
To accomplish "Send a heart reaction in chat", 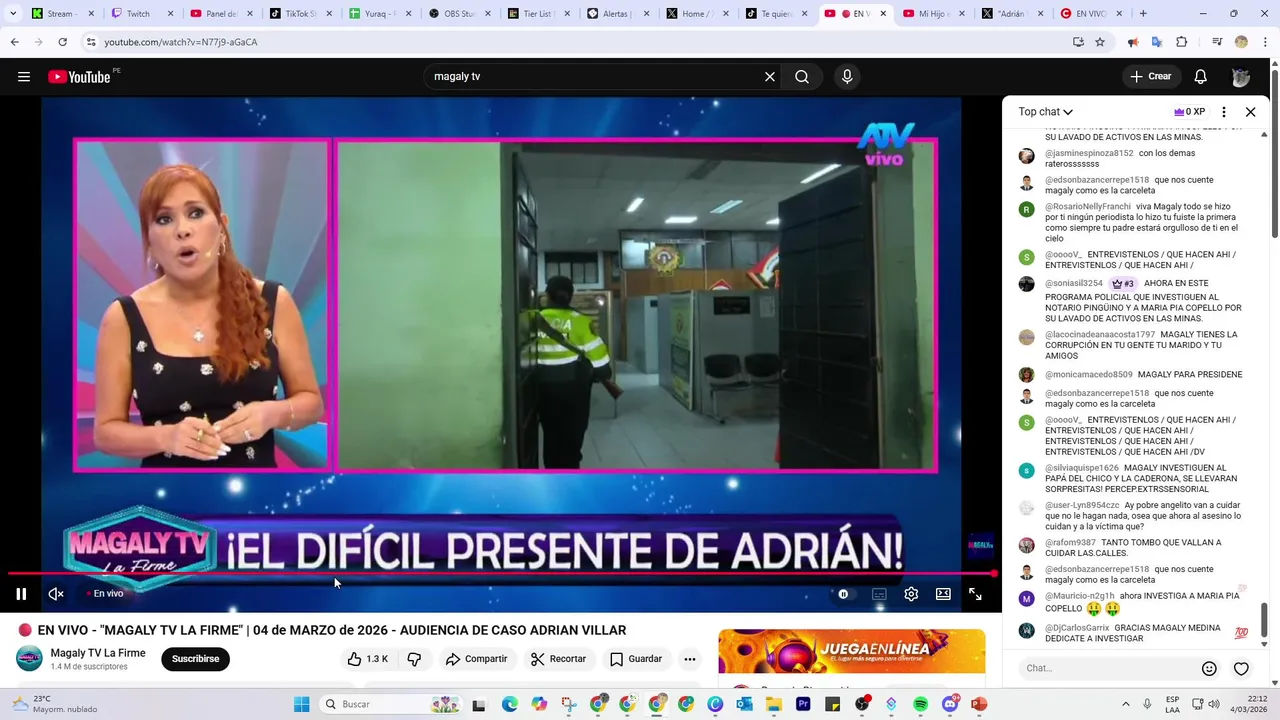I will [x=1241, y=669].
